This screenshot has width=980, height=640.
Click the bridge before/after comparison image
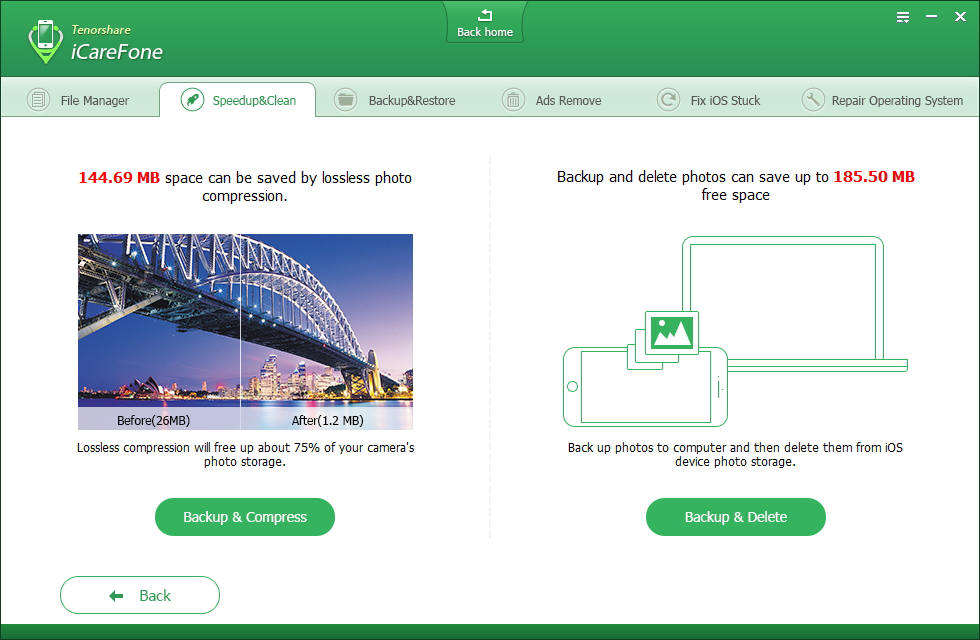click(245, 332)
